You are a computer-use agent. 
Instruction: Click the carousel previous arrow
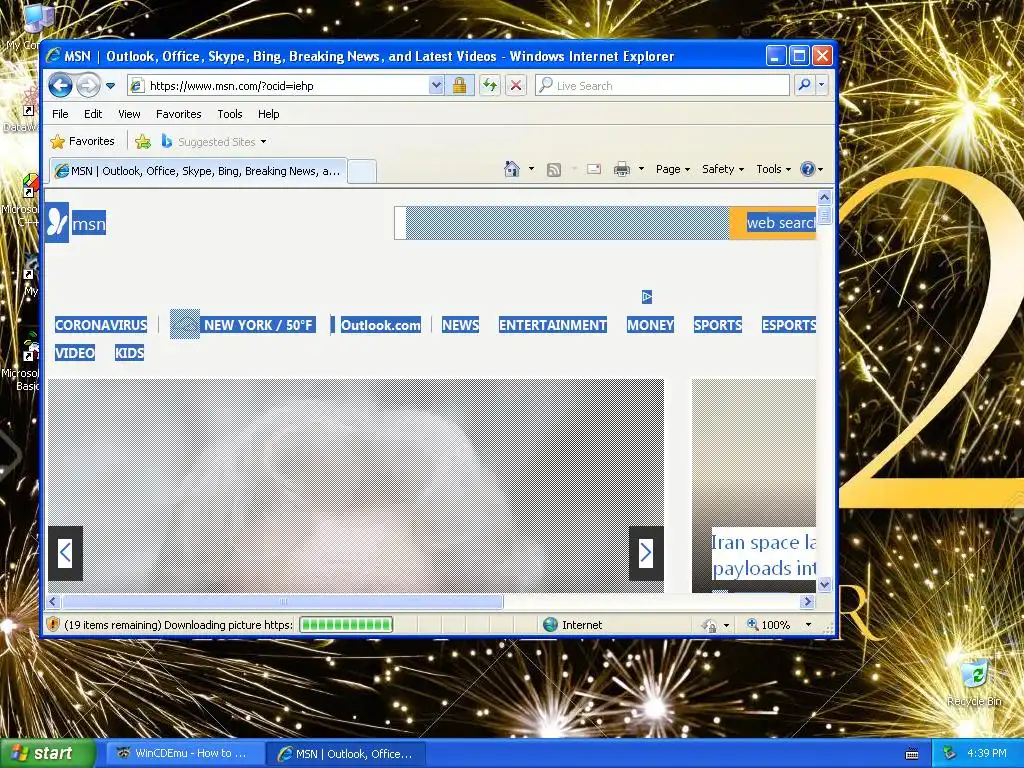pyautogui.click(x=65, y=553)
